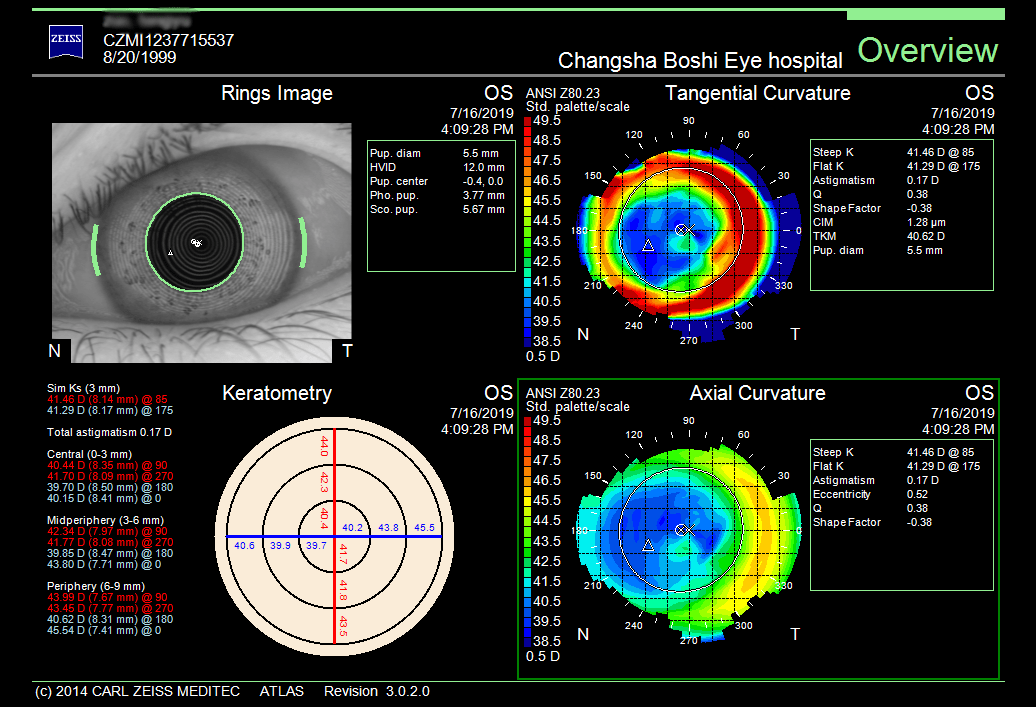Pick the 47.5 orange swatch in axial scale
The image size is (1036, 707).
527,461
